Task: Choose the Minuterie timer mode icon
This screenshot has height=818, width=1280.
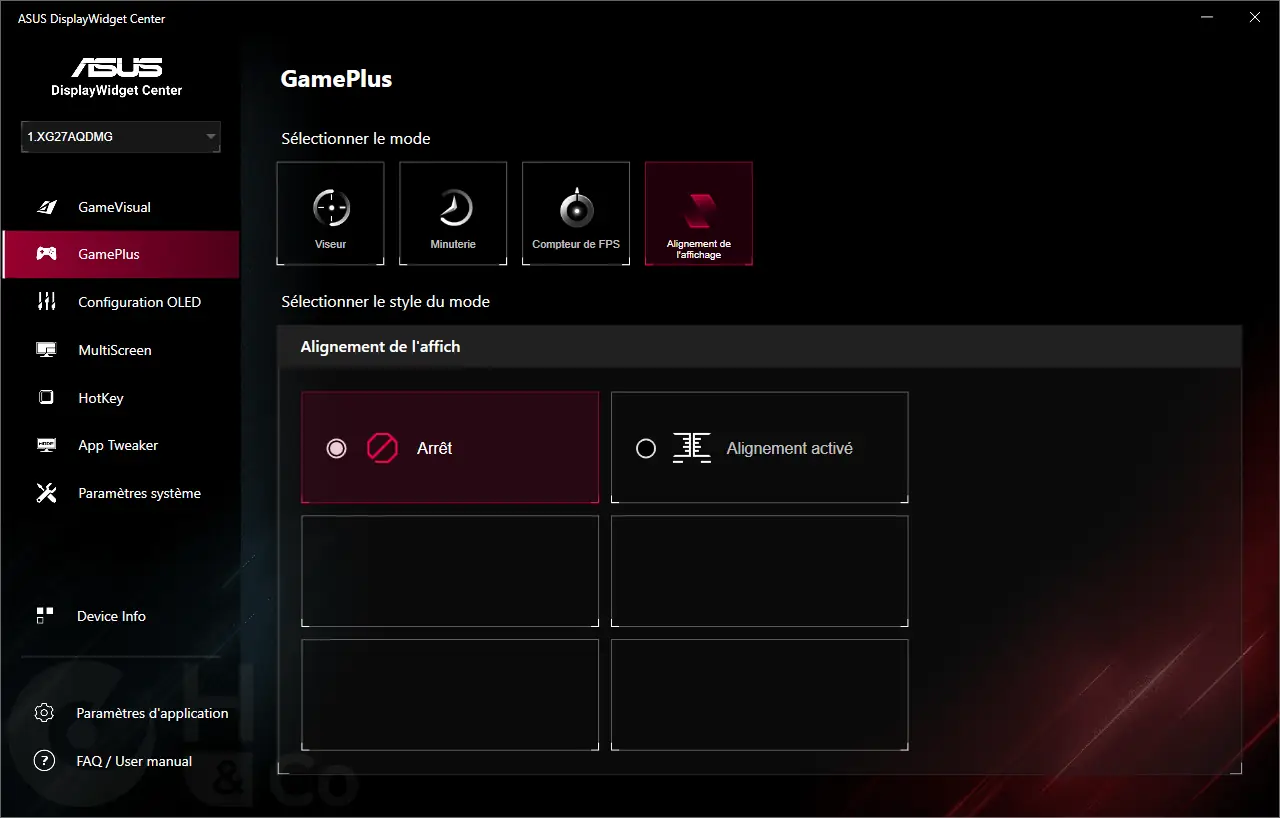Action: [x=453, y=208]
